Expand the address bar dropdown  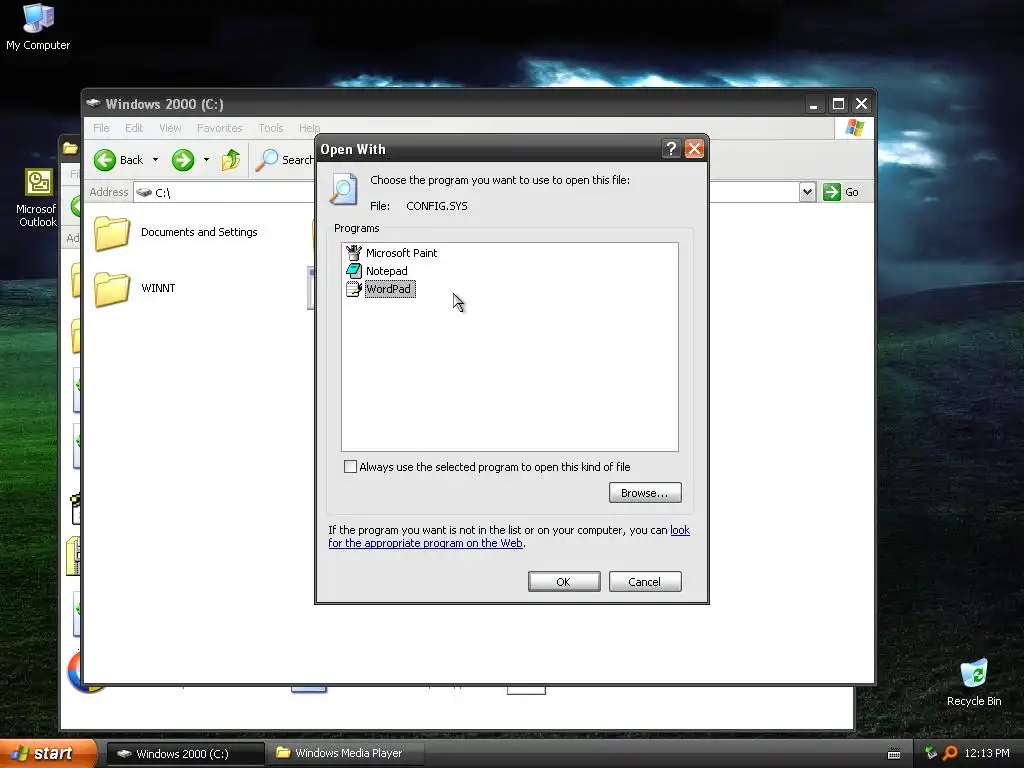807,192
